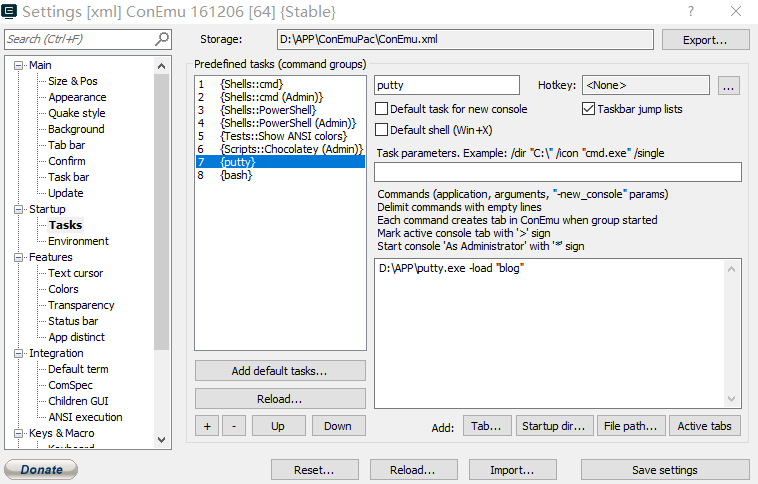Click the Donate button
758x484 pixels.
(41, 469)
